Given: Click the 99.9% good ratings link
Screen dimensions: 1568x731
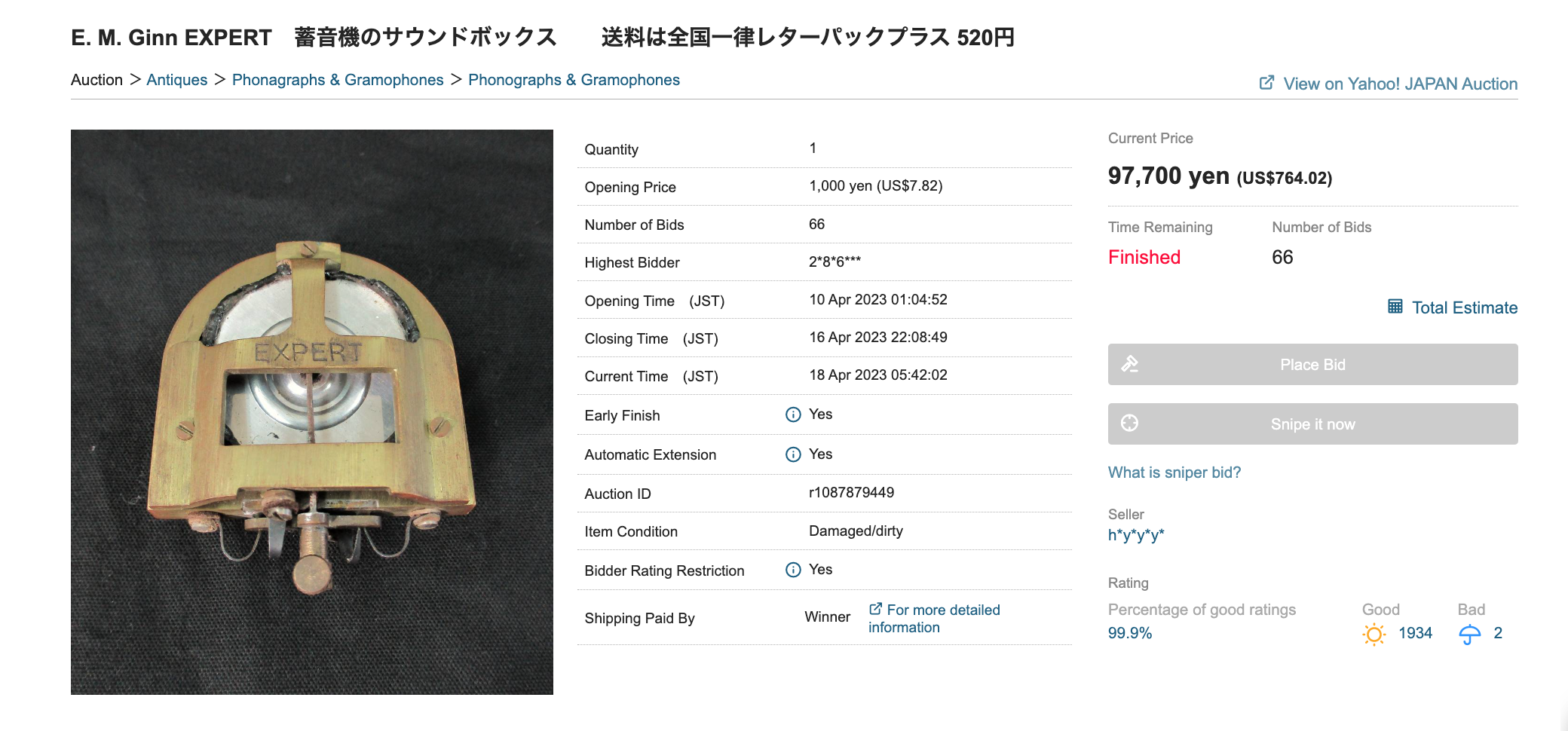Looking at the screenshot, I should tap(1129, 633).
